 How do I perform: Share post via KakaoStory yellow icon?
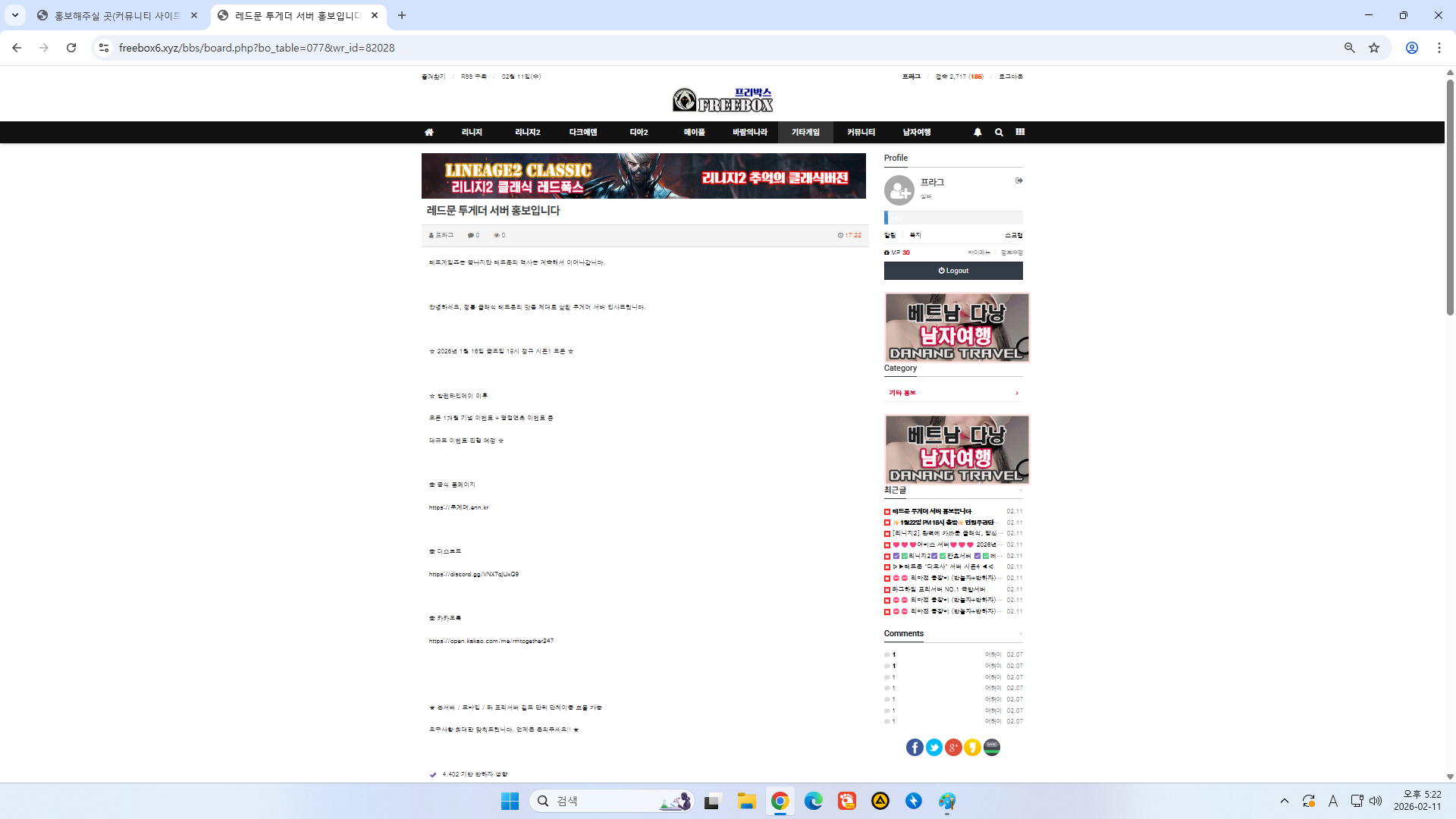[972, 748]
